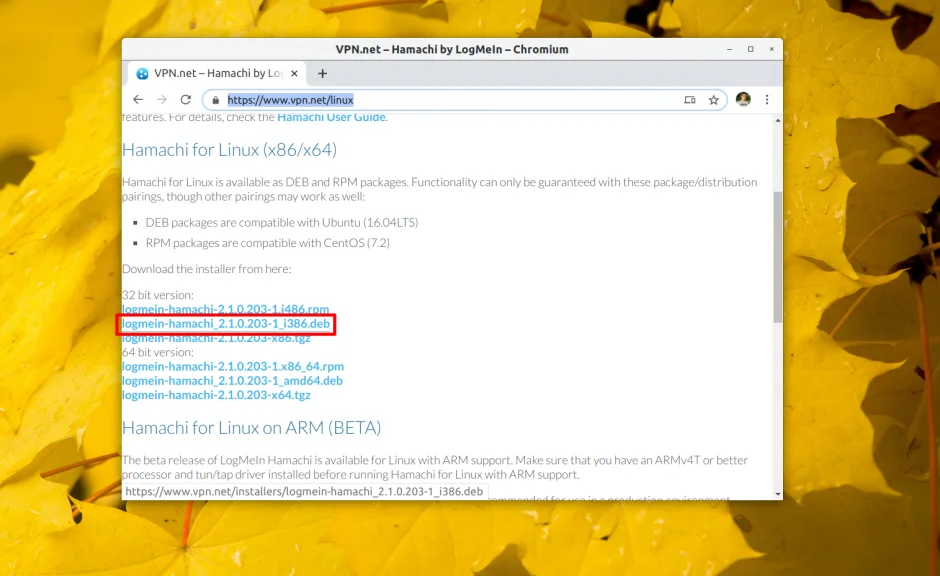Image resolution: width=940 pixels, height=576 pixels.
Task: Bookmark this page with the star icon
Action: pos(713,100)
